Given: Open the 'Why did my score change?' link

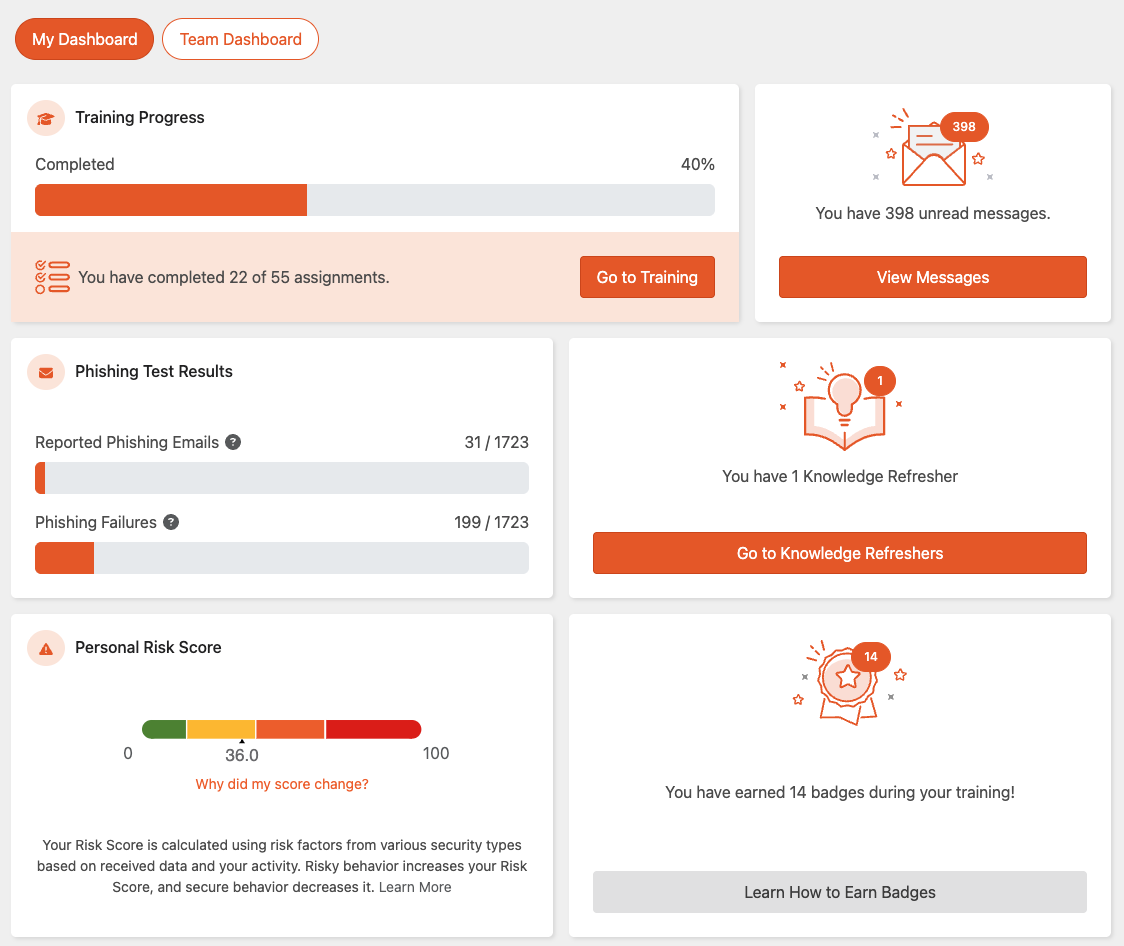Looking at the screenshot, I should [x=281, y=784].
